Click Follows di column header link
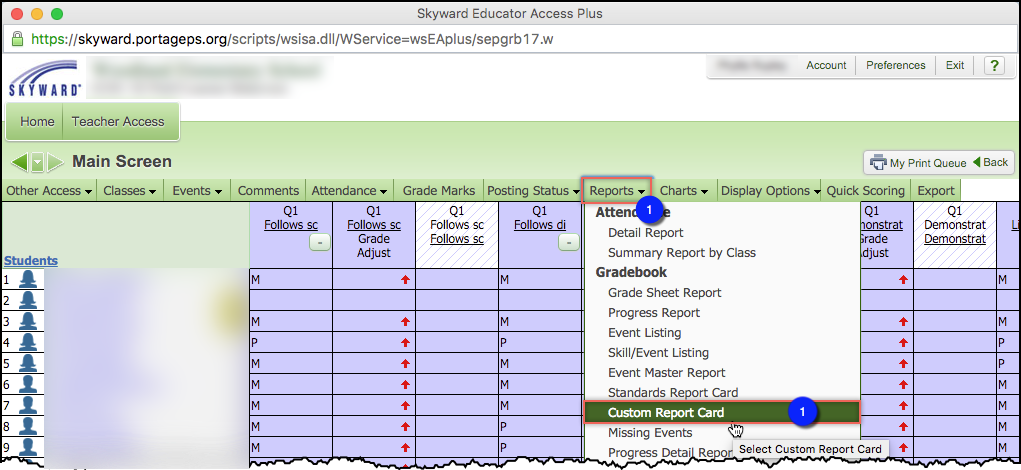Screen dimensions: 1021x470 [540, 225]
